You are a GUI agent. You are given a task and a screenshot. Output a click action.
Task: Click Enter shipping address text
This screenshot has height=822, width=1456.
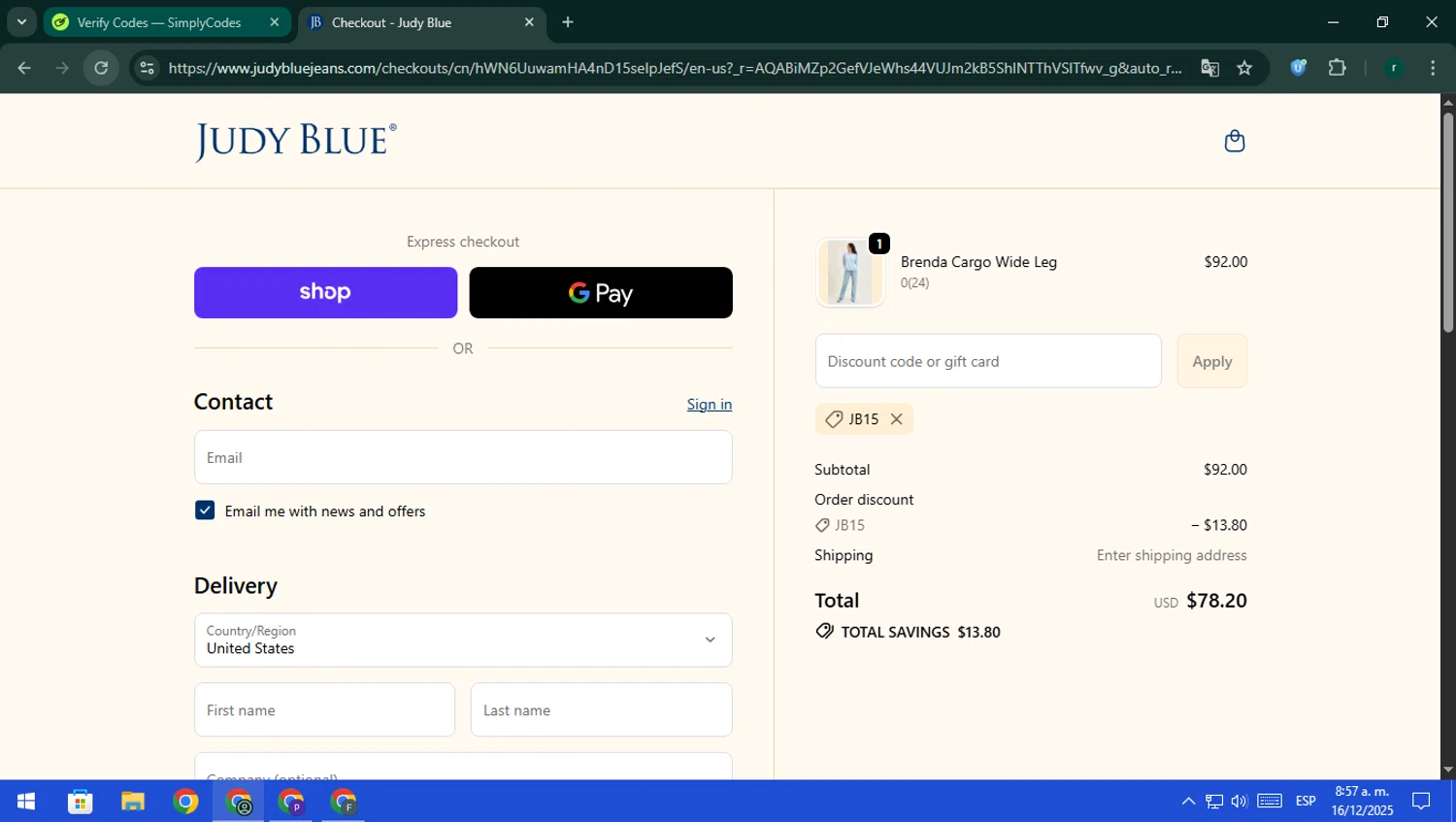pyautogui.click(x=1172, y=555)
